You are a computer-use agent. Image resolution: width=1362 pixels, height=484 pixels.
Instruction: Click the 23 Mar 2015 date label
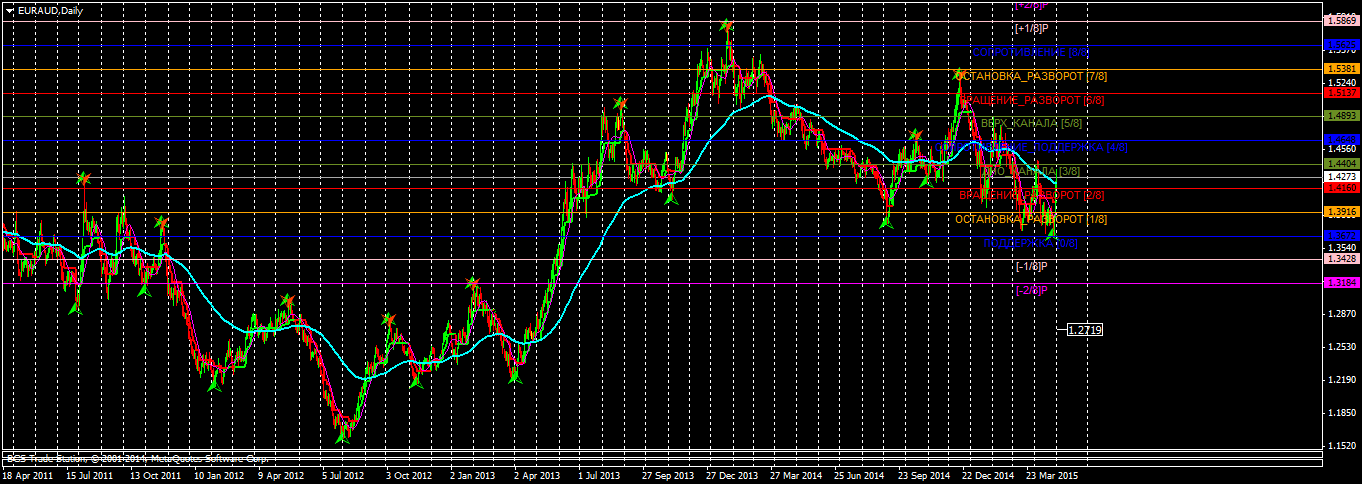click(x=1052, y=476)
